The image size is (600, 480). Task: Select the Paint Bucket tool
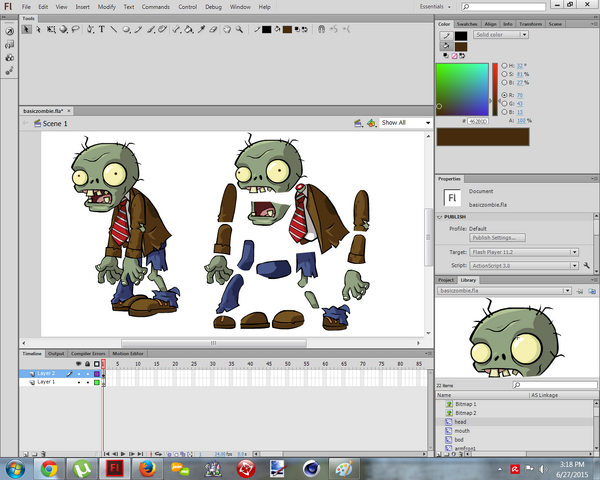[x=188, y=29]
